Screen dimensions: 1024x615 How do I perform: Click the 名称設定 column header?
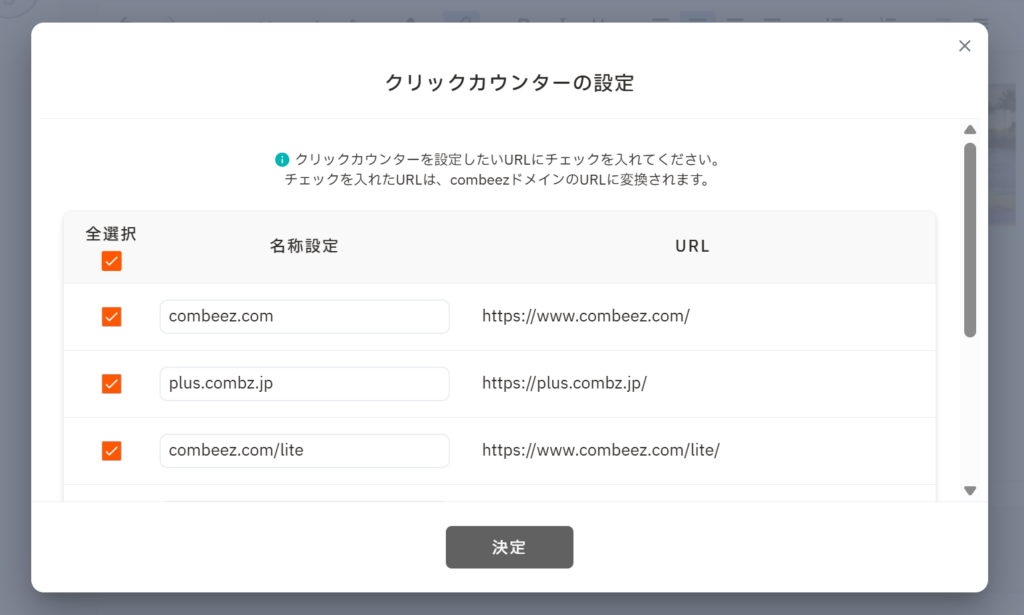(x=304, y=246)
